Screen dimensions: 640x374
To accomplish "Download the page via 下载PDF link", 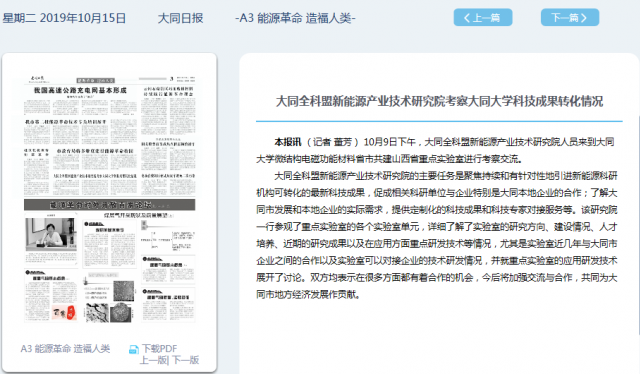I will point(160,349).
